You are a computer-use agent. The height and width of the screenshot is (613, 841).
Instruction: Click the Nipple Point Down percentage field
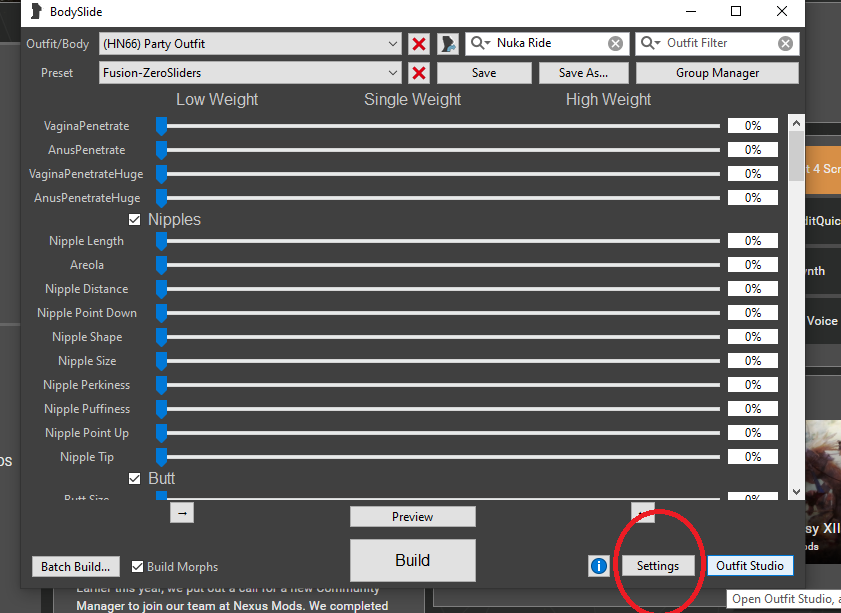click(753, 313)
